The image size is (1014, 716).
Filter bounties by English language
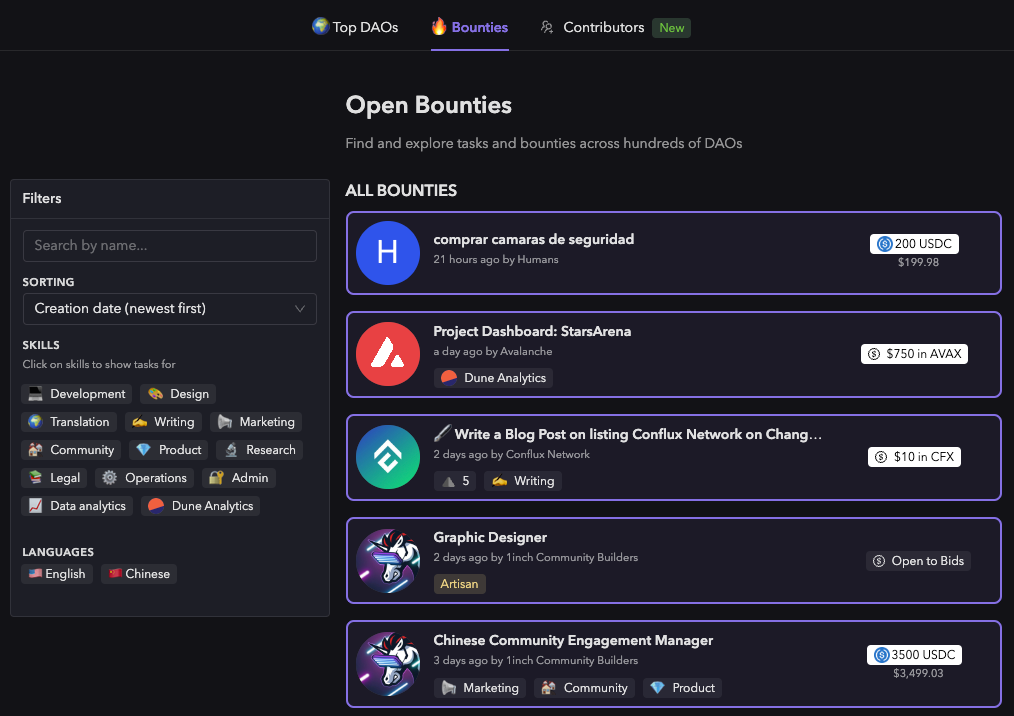point(57,574)
